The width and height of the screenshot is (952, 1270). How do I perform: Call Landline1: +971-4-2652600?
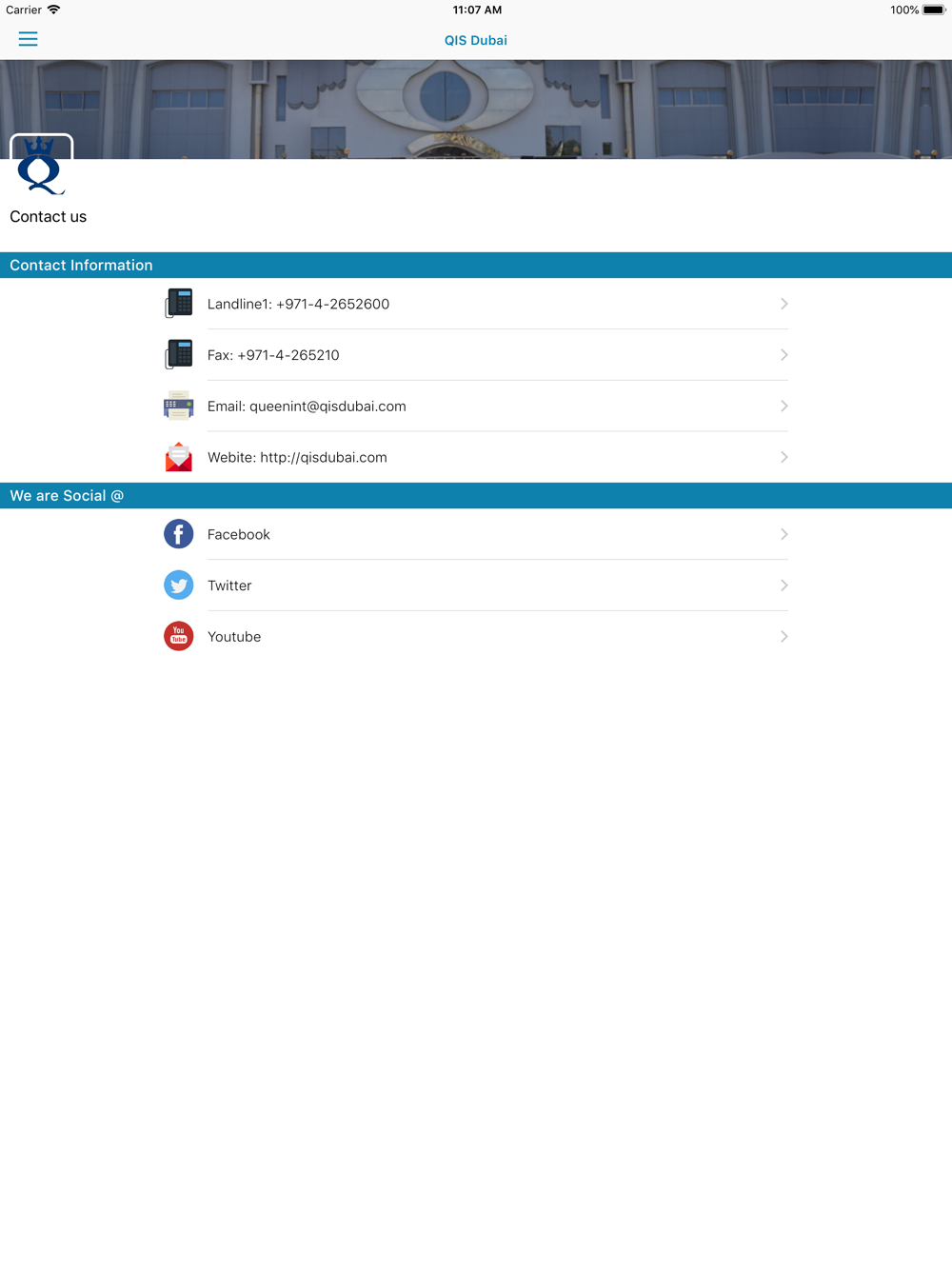point(298,304)
